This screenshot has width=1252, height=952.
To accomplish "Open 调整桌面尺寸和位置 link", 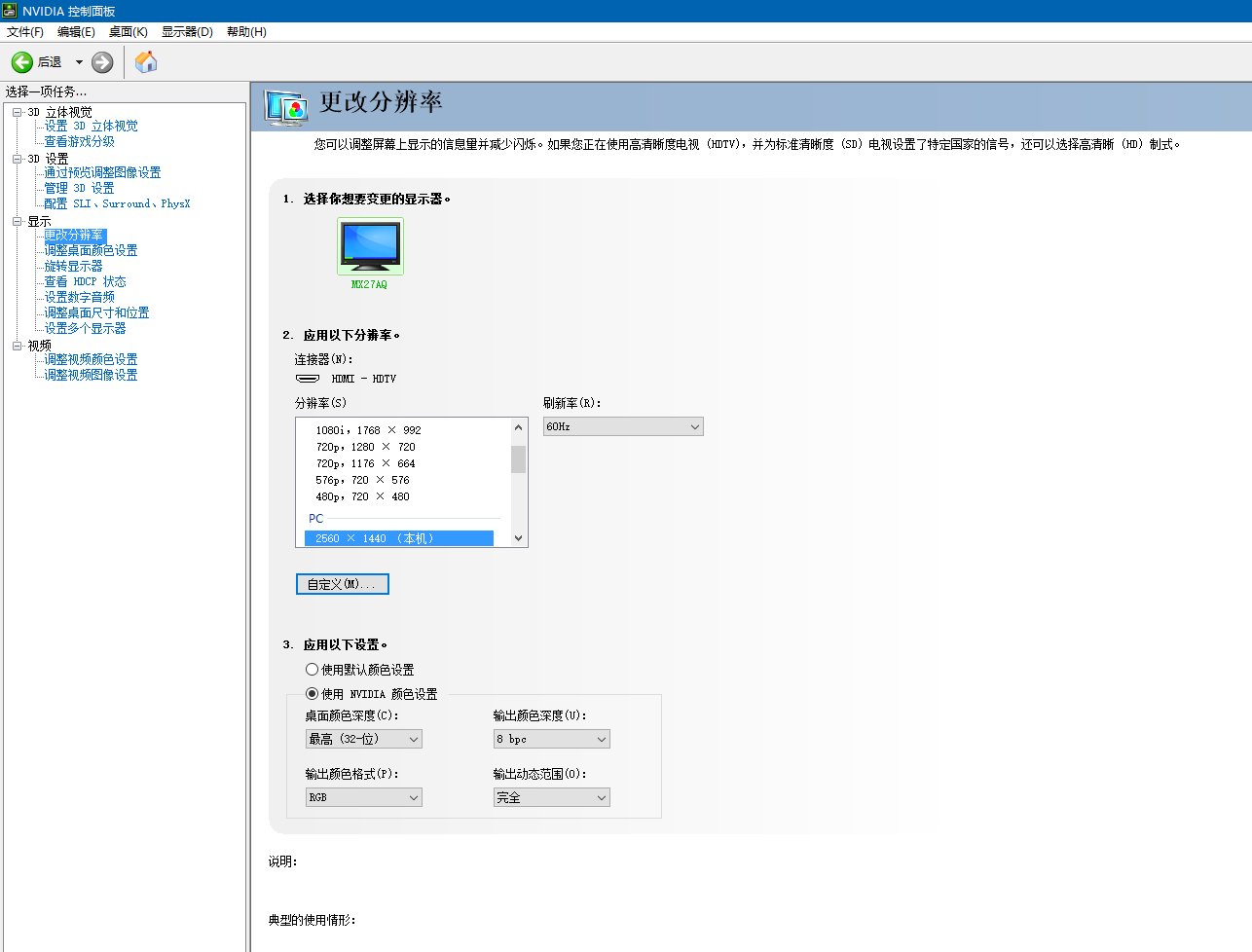I will pos(96,313).
